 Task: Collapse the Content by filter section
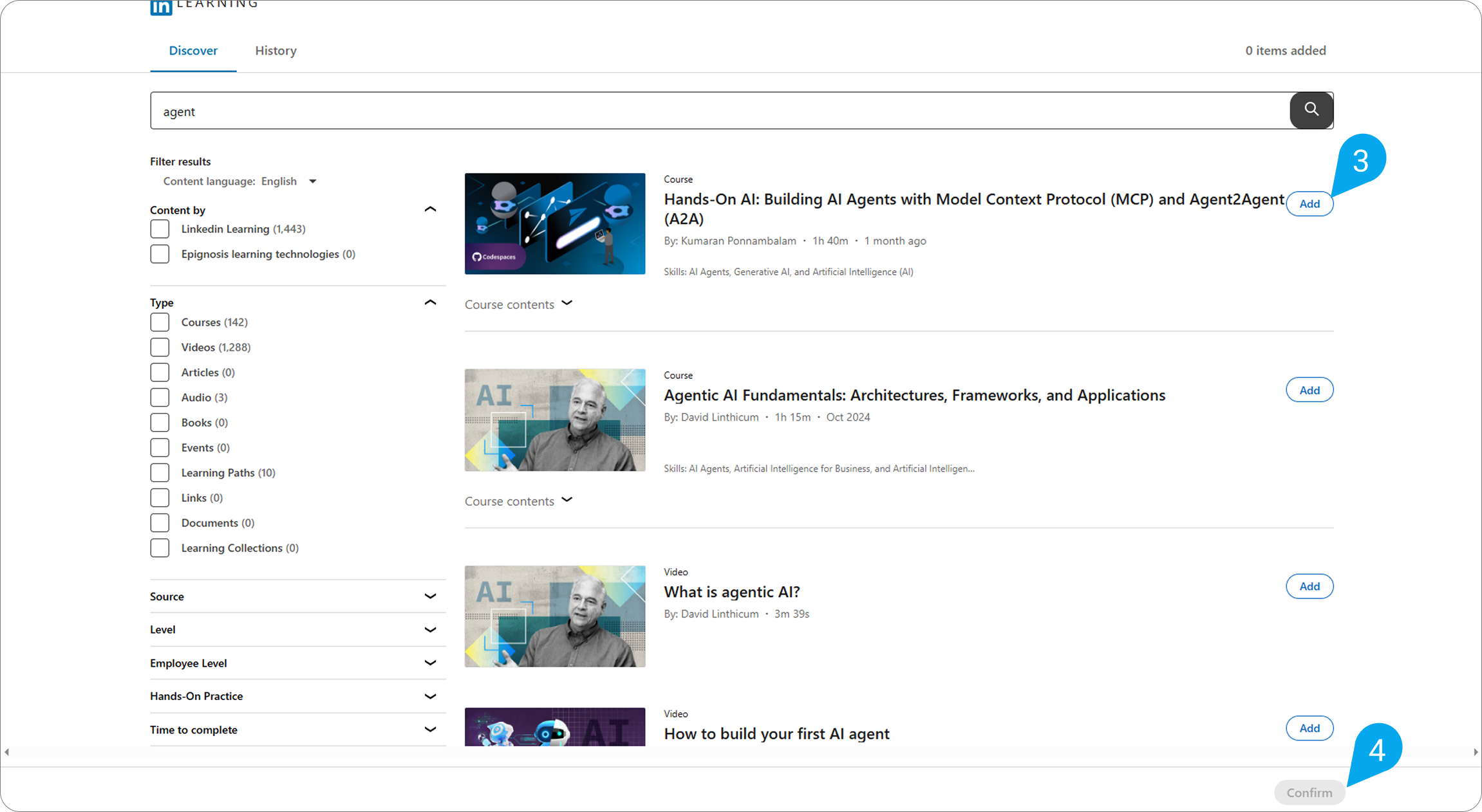tap(430, 210)
